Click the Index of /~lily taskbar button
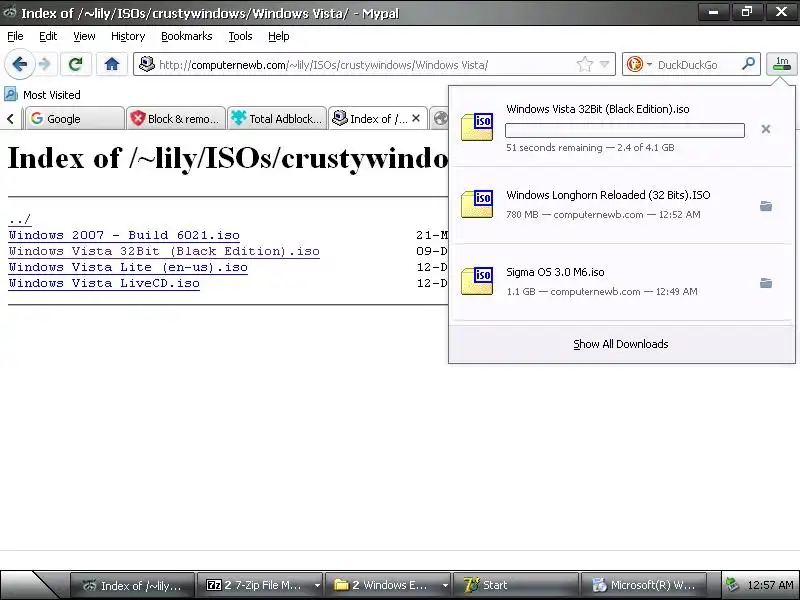The height and width of the screenshot is (600, 800). [x=132, y=585]
